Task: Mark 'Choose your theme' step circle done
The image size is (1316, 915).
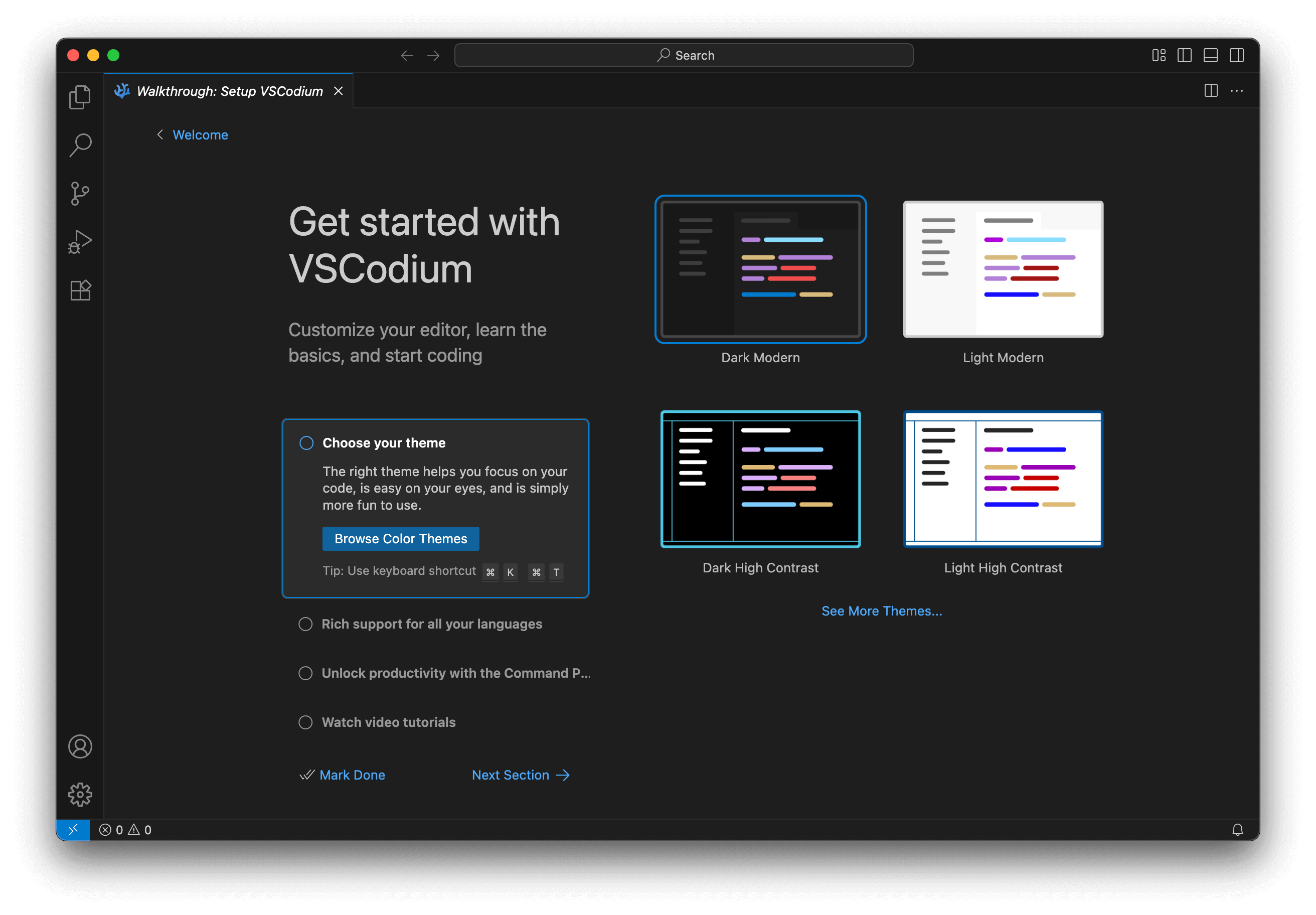Action: click(306, 442)
